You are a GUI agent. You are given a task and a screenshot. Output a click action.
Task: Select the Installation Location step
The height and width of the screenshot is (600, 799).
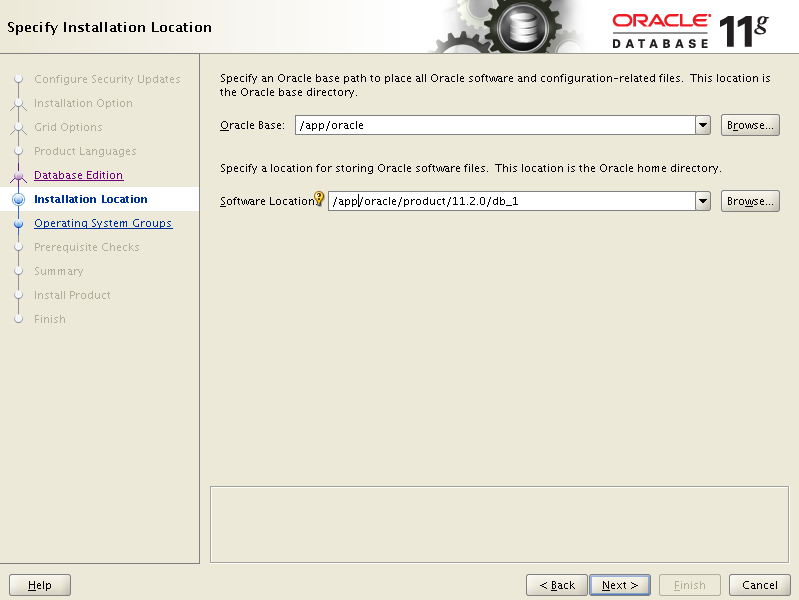91,199
